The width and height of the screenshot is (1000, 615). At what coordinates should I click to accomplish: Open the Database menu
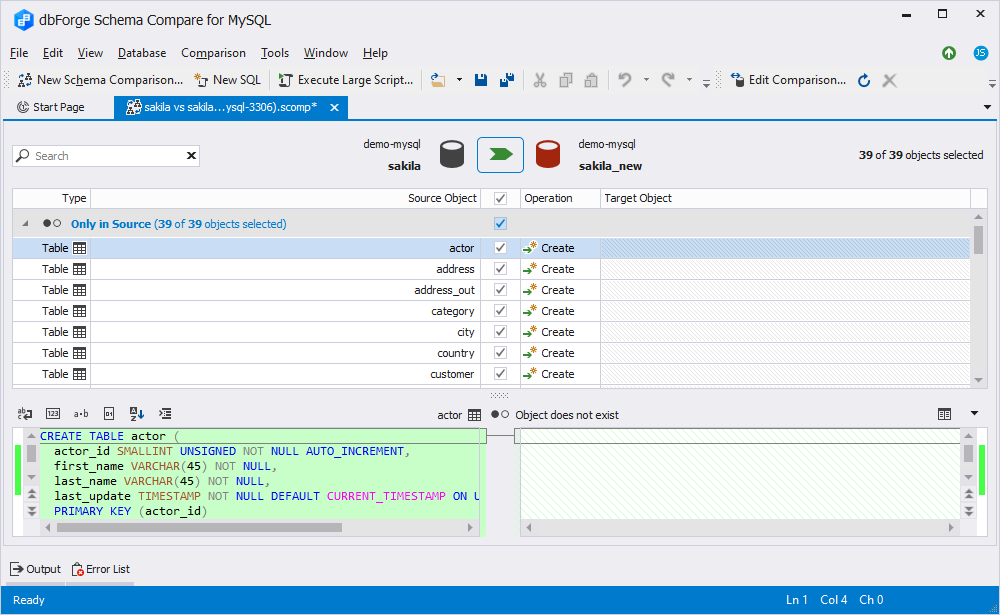click(x=142, y=53)
